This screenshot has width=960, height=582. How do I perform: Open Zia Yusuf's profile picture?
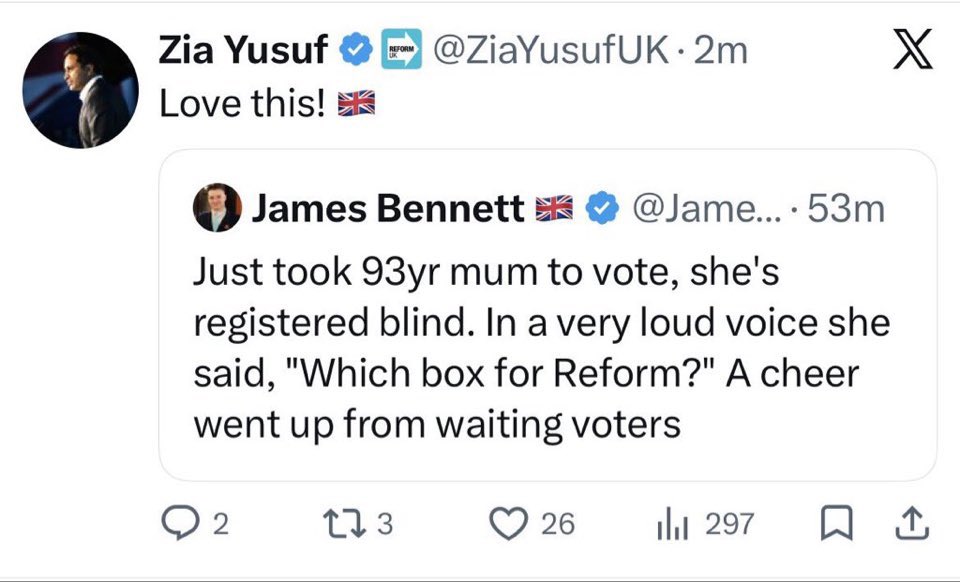point(80,97)
